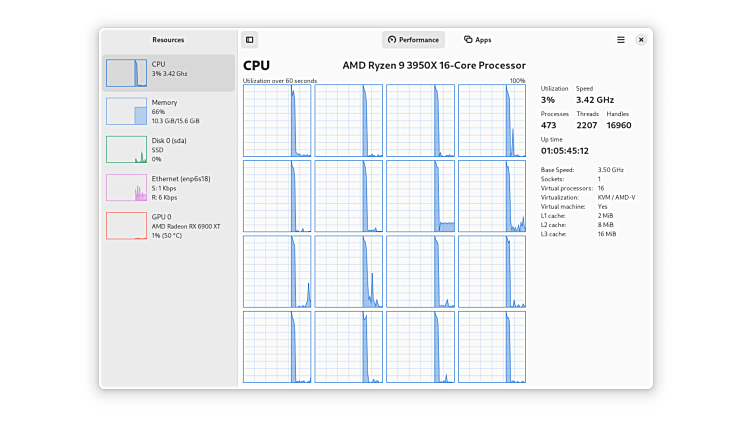The height and width of the screenshot is (423, 752).
Task: Click the Memory 66% text
Action: point(158,112)
